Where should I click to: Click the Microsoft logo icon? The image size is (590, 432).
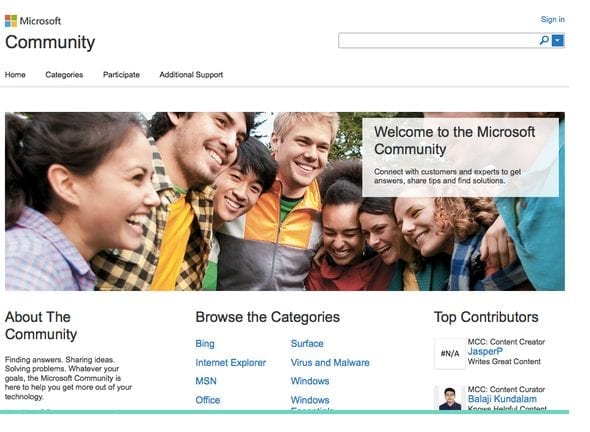11,21
